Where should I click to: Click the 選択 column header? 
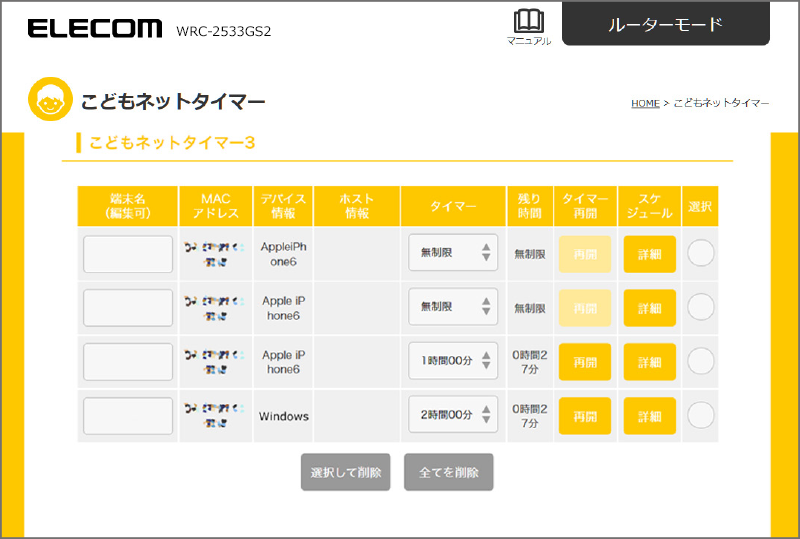click(x=700, y=206)
